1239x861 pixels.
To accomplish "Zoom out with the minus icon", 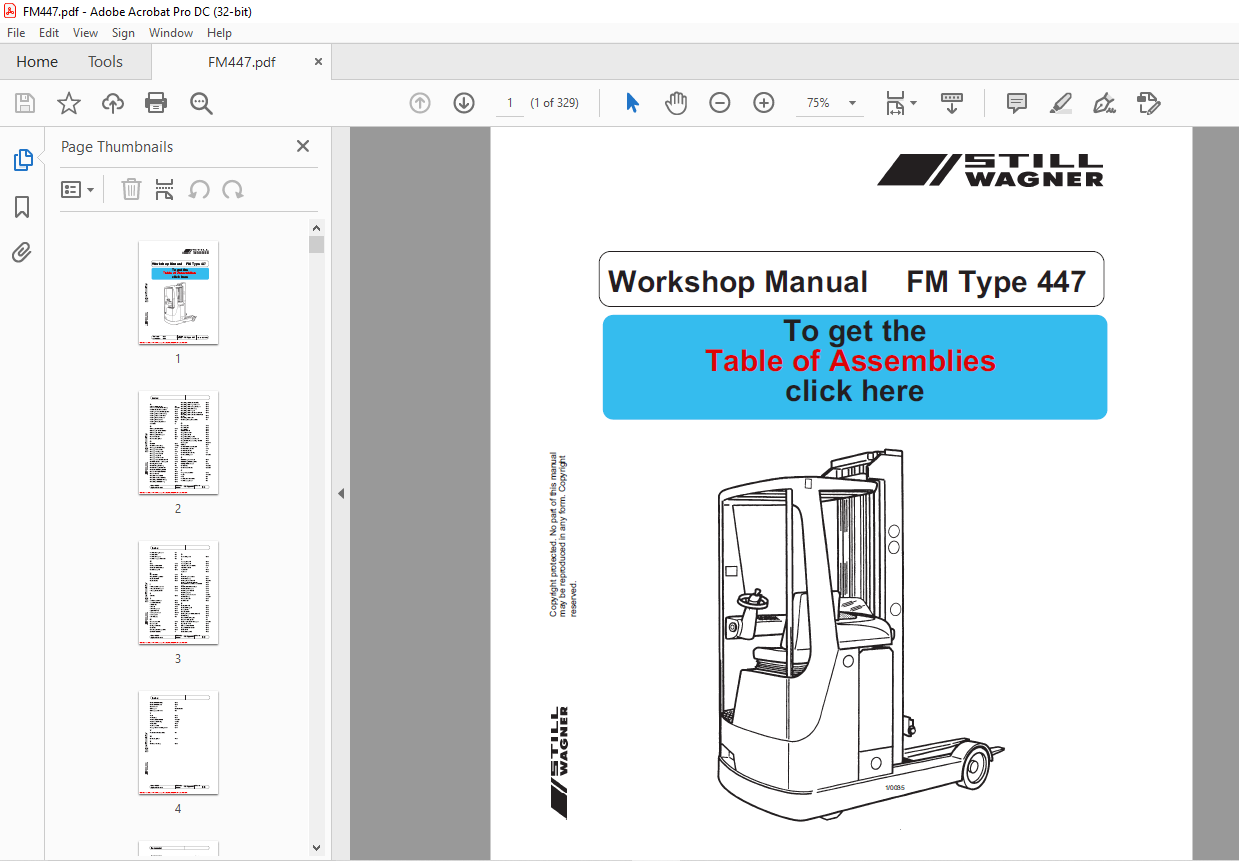I will point(720,103).
